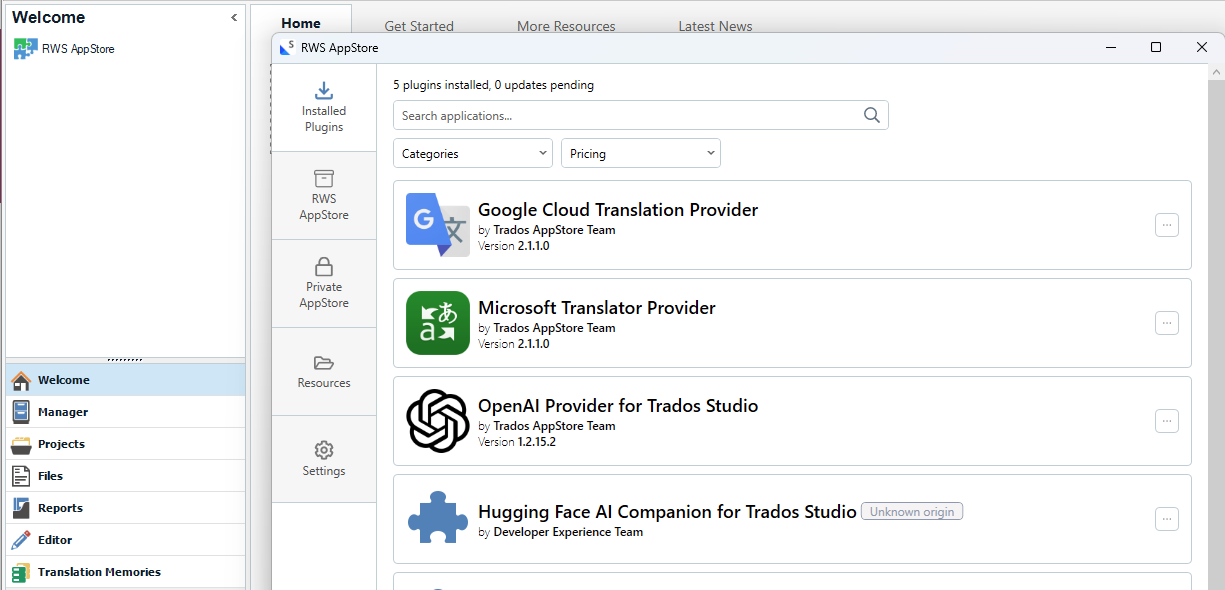Click the Search applications input field
1225x590 pixels.
coord(625,115)
